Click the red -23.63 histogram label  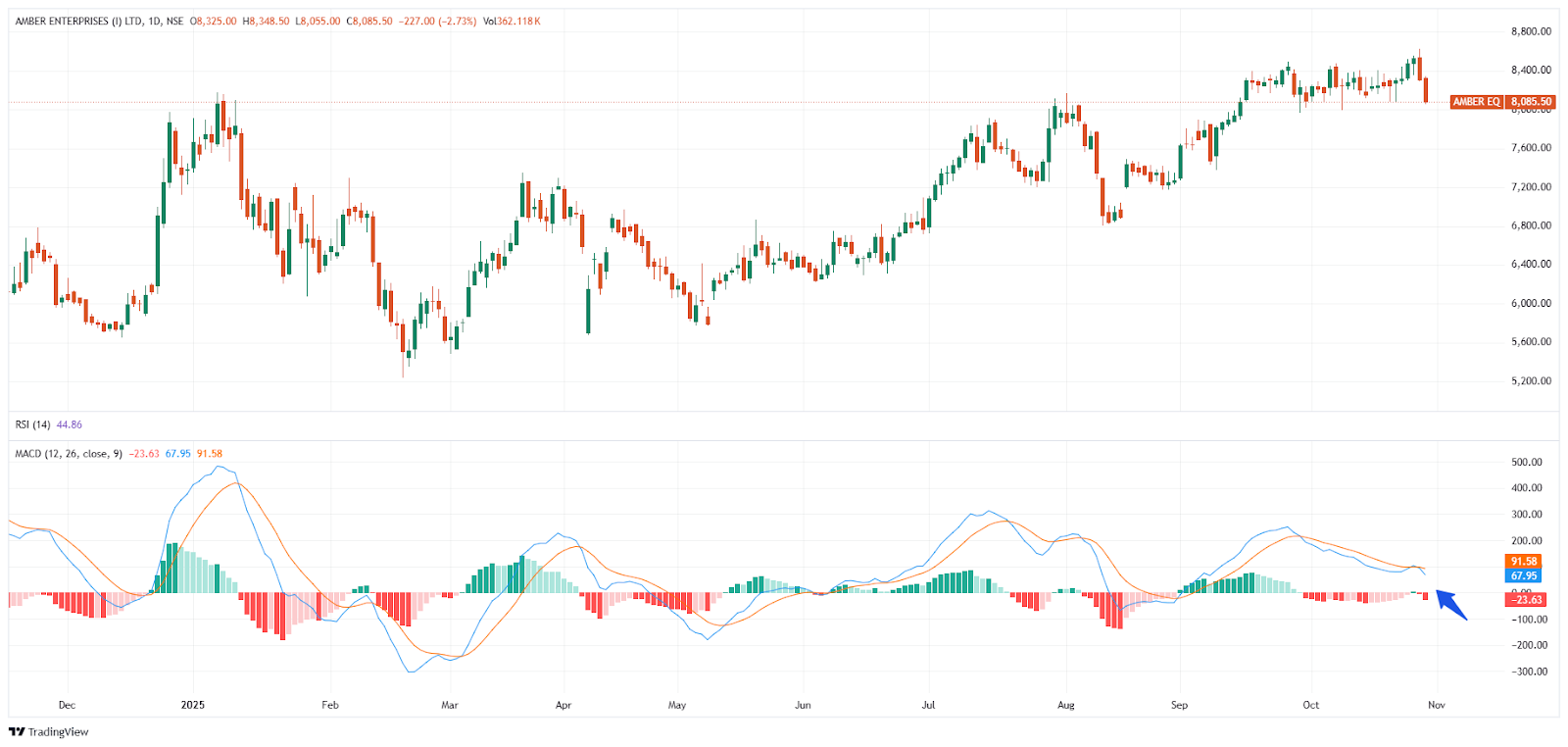point(1526,599)
